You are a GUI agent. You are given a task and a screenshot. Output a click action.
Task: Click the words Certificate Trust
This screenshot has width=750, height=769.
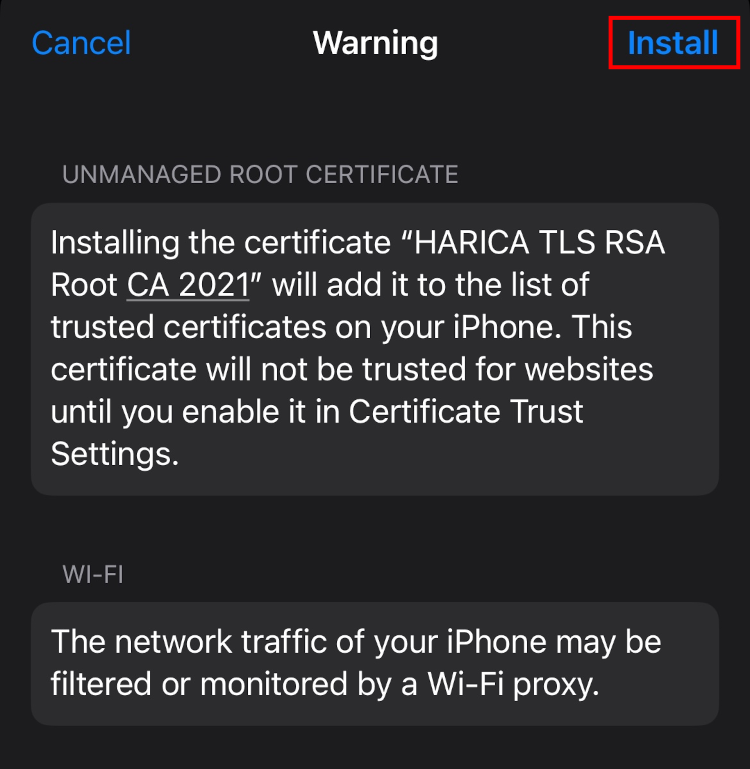466,411
